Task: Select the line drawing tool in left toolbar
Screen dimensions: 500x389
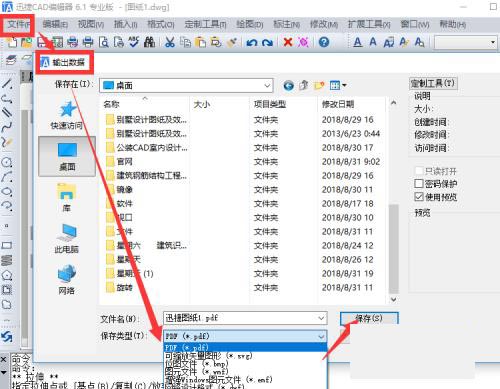Action: (7, 83)
